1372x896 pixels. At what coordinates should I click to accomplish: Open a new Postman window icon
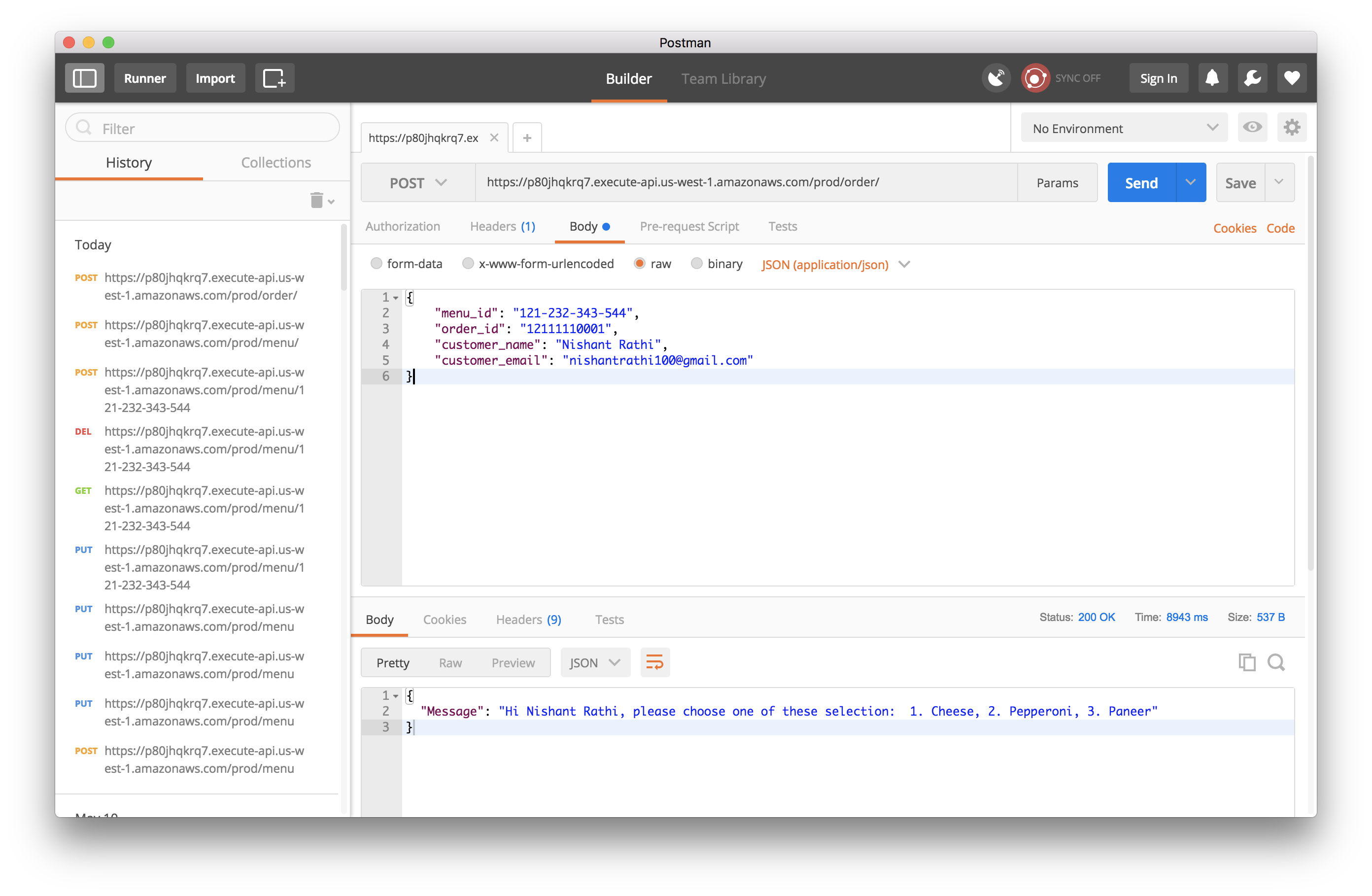coord(274,78)
